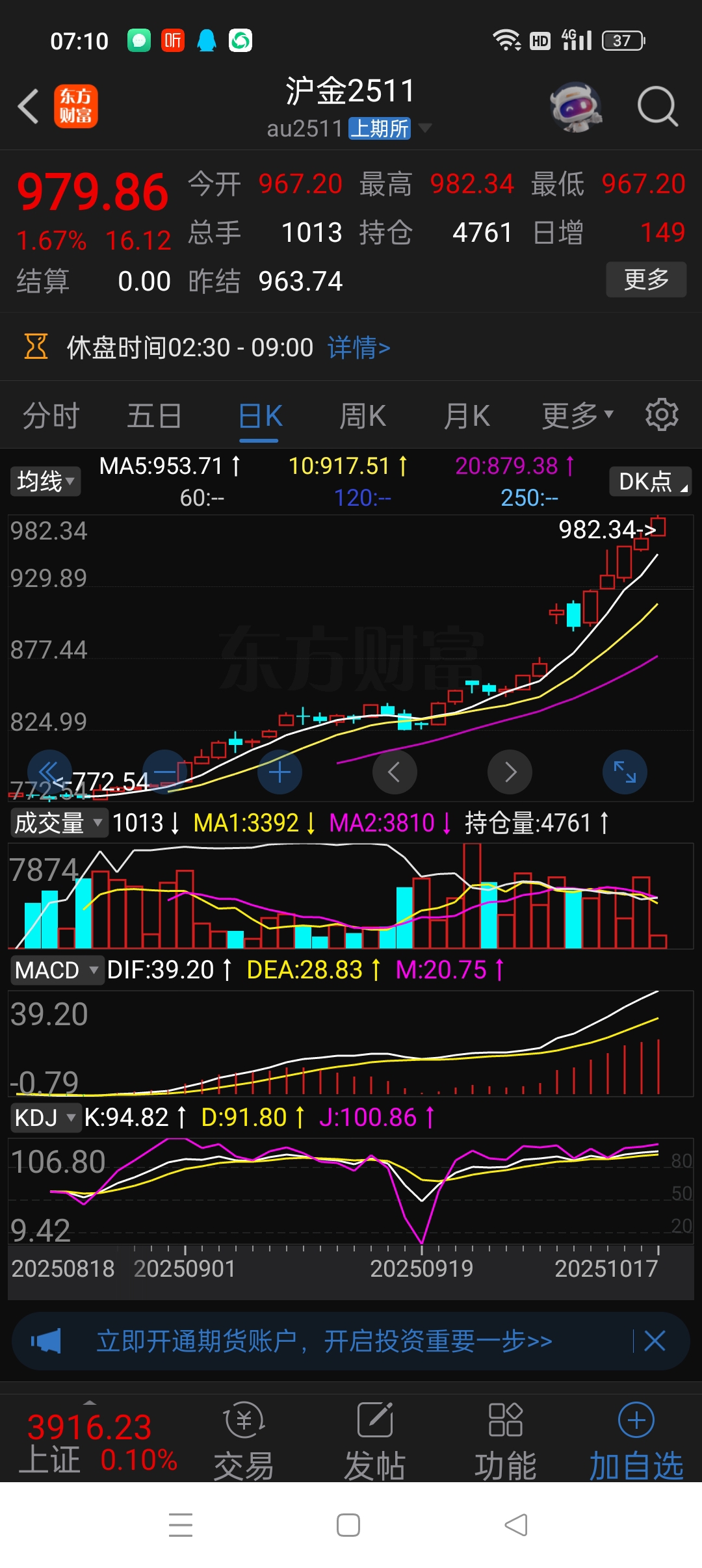Open the 发帖 post button

tap(375, 1442)
